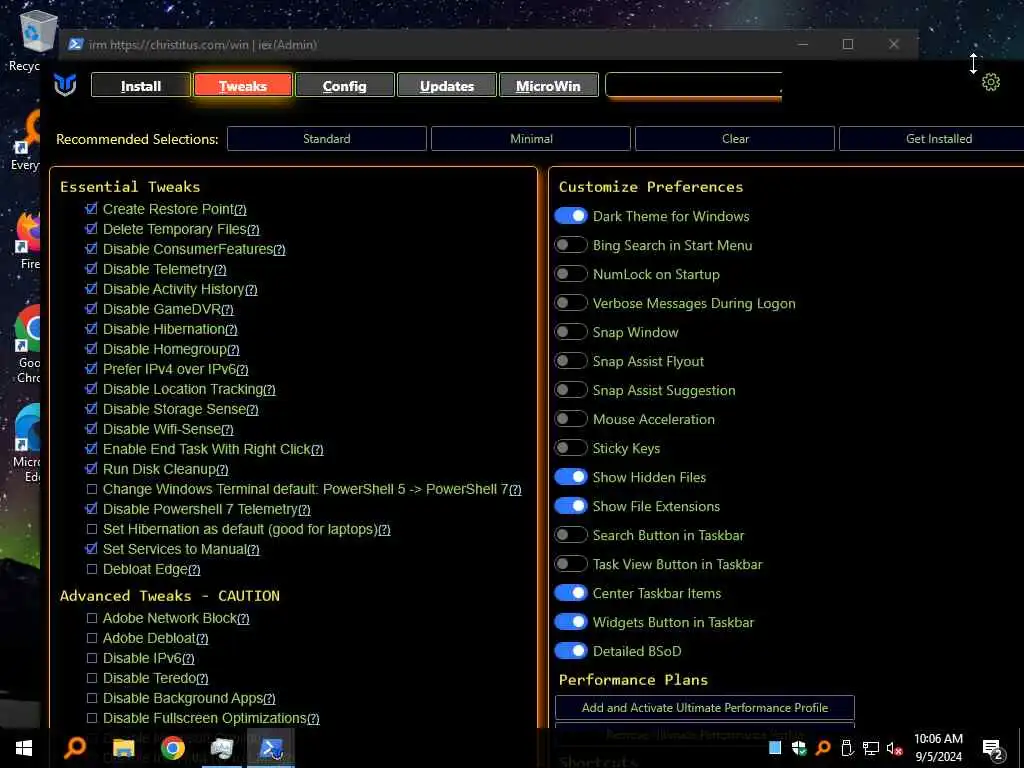Open the clock and date in taskbar
Image resolution: width=1024 pixels, height=768 pixels.
click(x=938, y=748)
